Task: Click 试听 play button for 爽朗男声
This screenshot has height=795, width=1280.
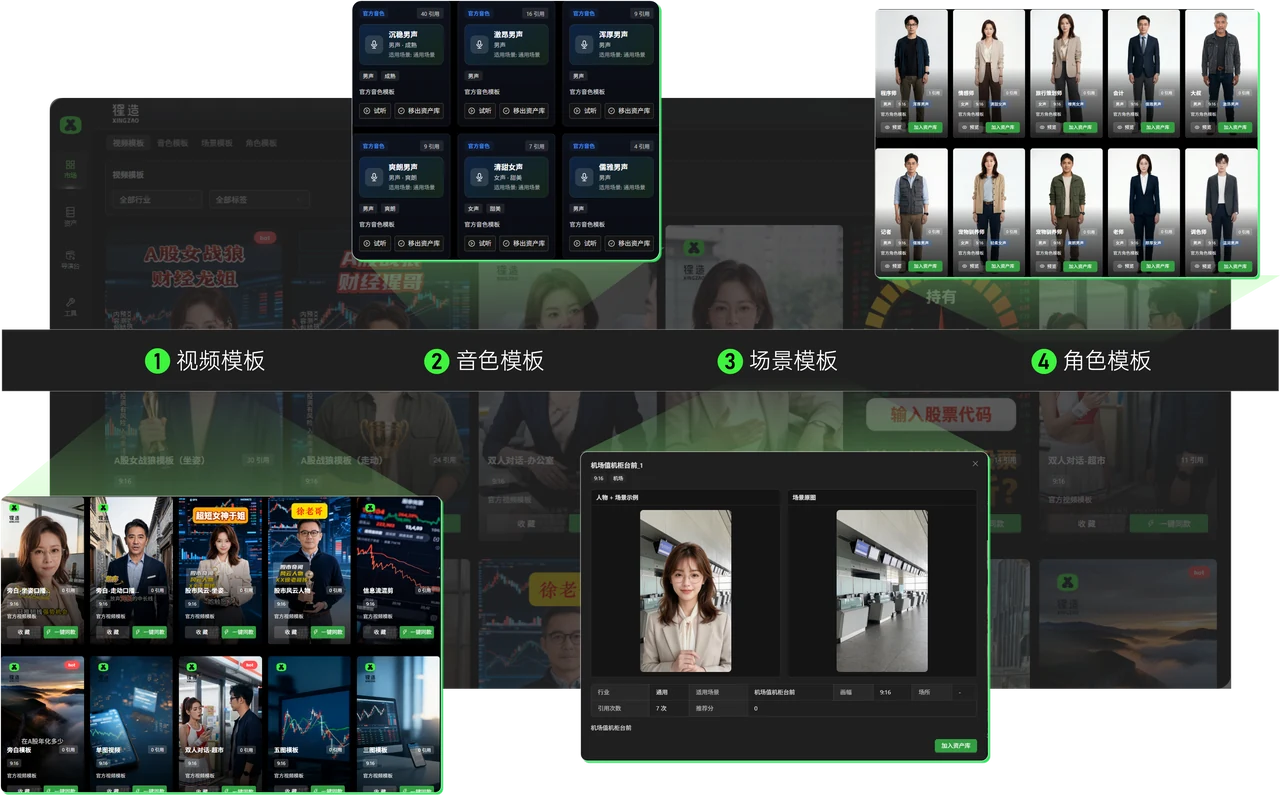Action: point(375,243)
